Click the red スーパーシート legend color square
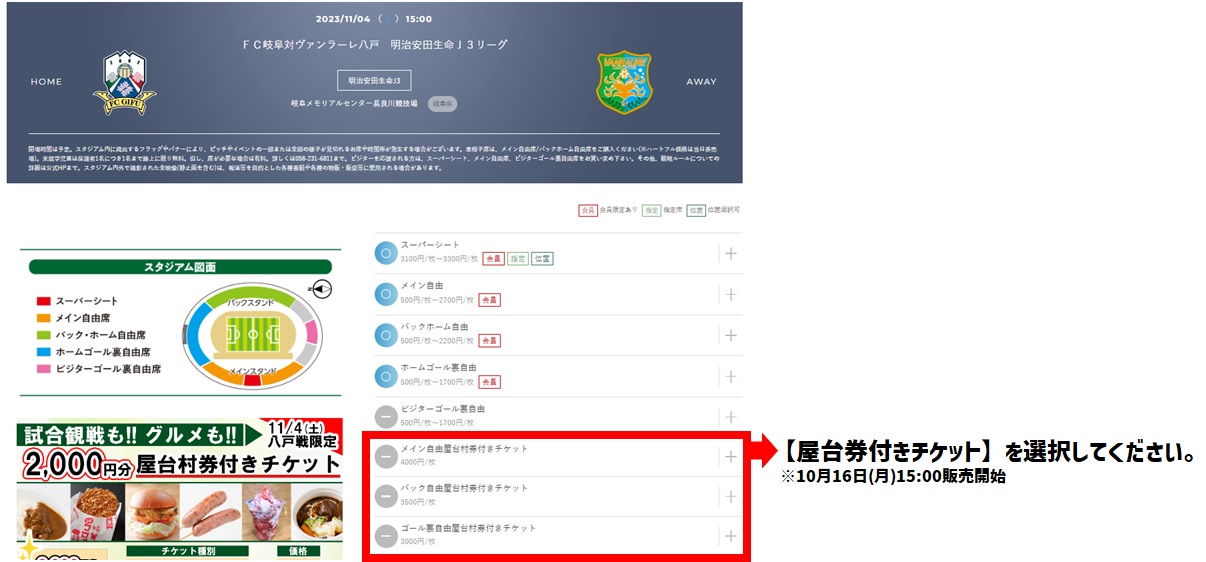The image size is (1206, 562). [43, 301]
